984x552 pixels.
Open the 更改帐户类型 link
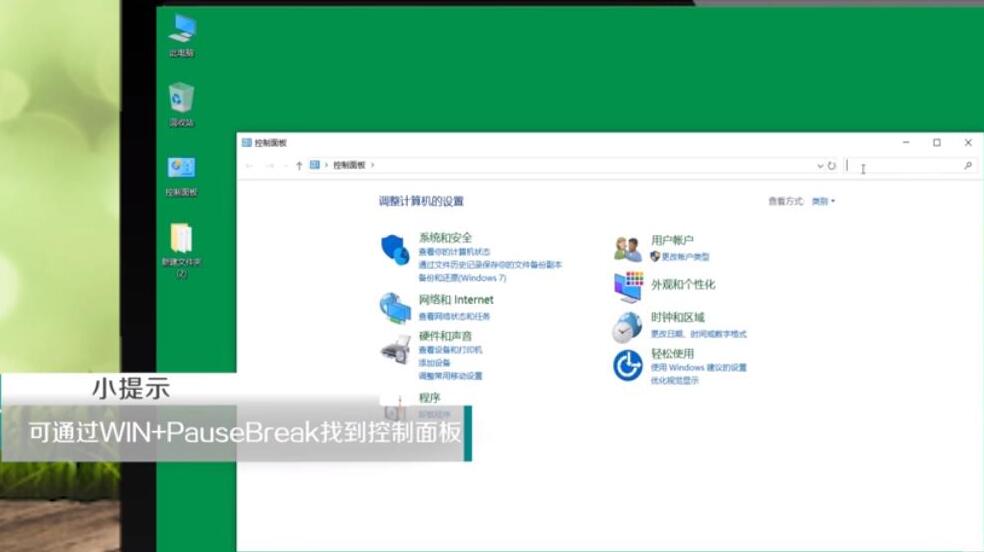pyautogui.click(x=685, y=257)
